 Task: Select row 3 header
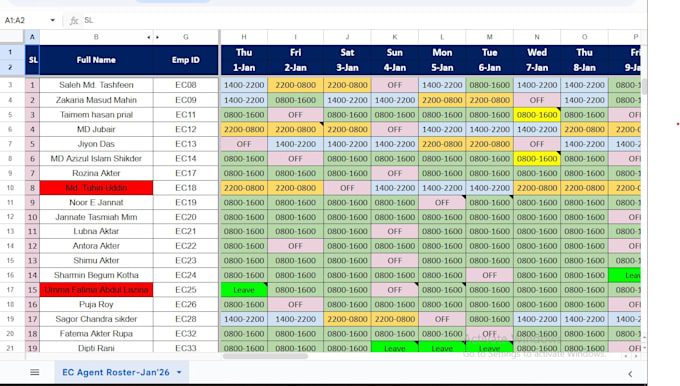click(x=10, y=85)
